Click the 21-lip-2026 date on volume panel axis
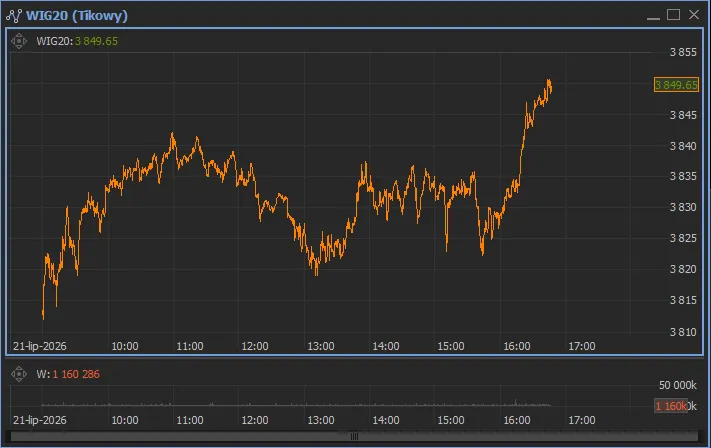 coord(39,420)
